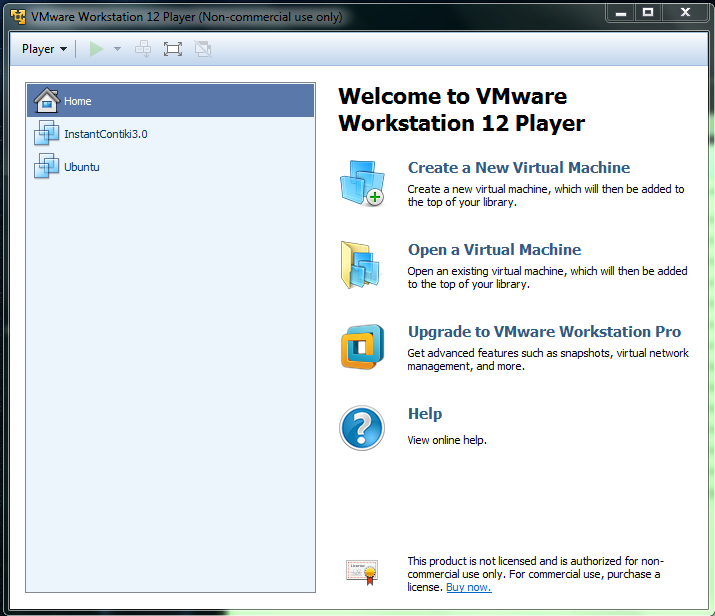Click the new virtual machine plus icon
Screen dimensions: 715x616
363,183
